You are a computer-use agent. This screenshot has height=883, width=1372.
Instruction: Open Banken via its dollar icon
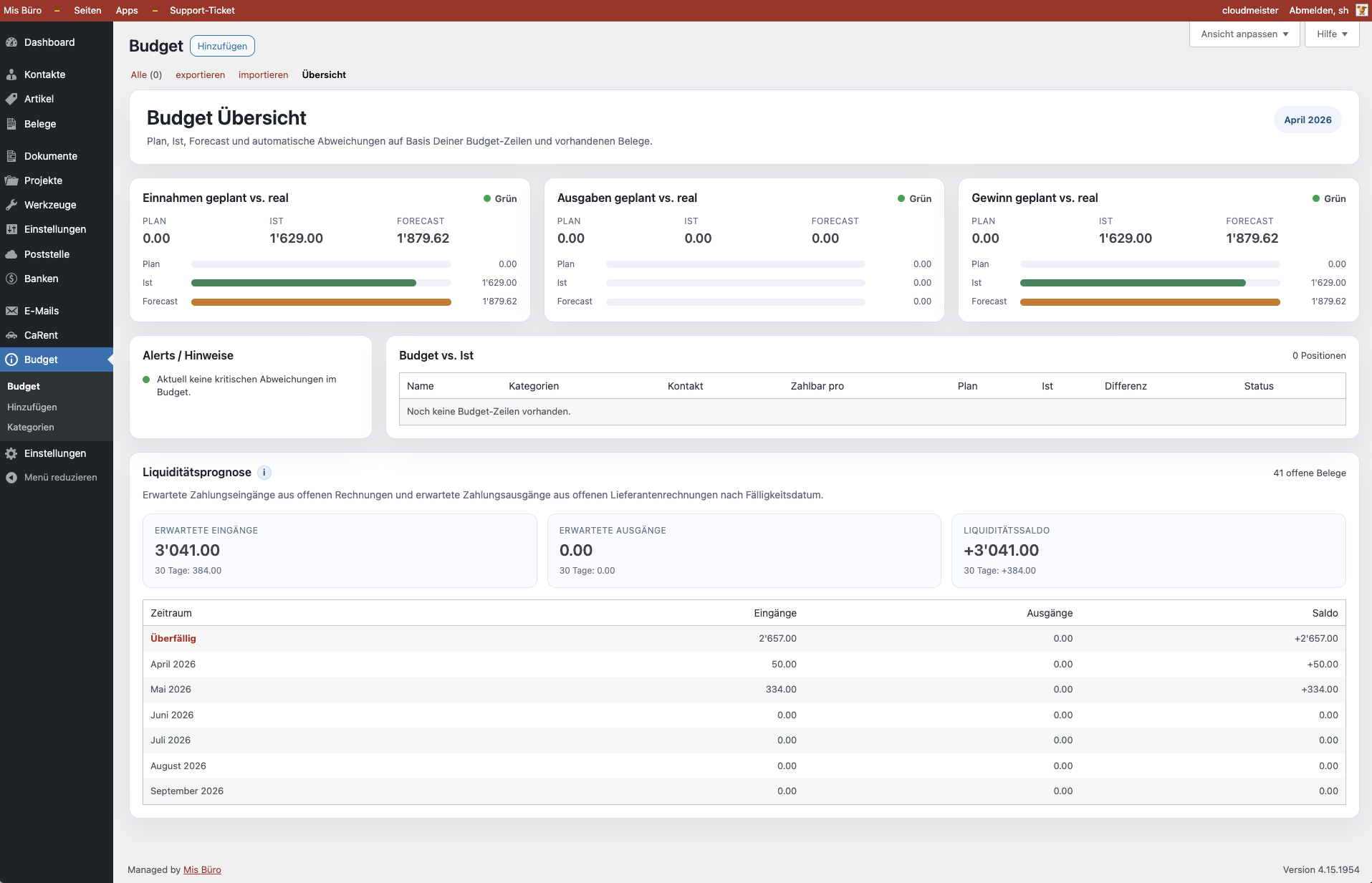(11, 279)
